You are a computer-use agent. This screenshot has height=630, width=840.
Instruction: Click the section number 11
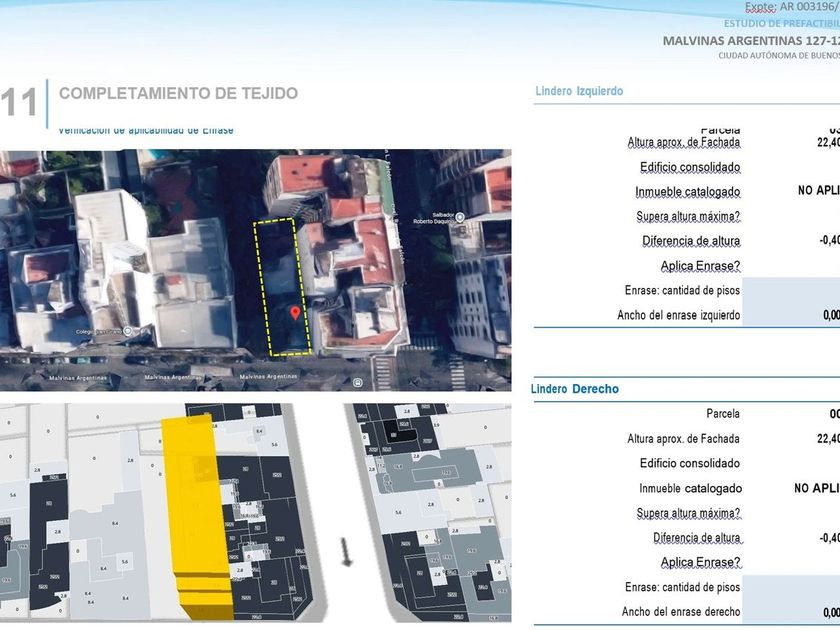pyautogui.click(x=19, y=102)
